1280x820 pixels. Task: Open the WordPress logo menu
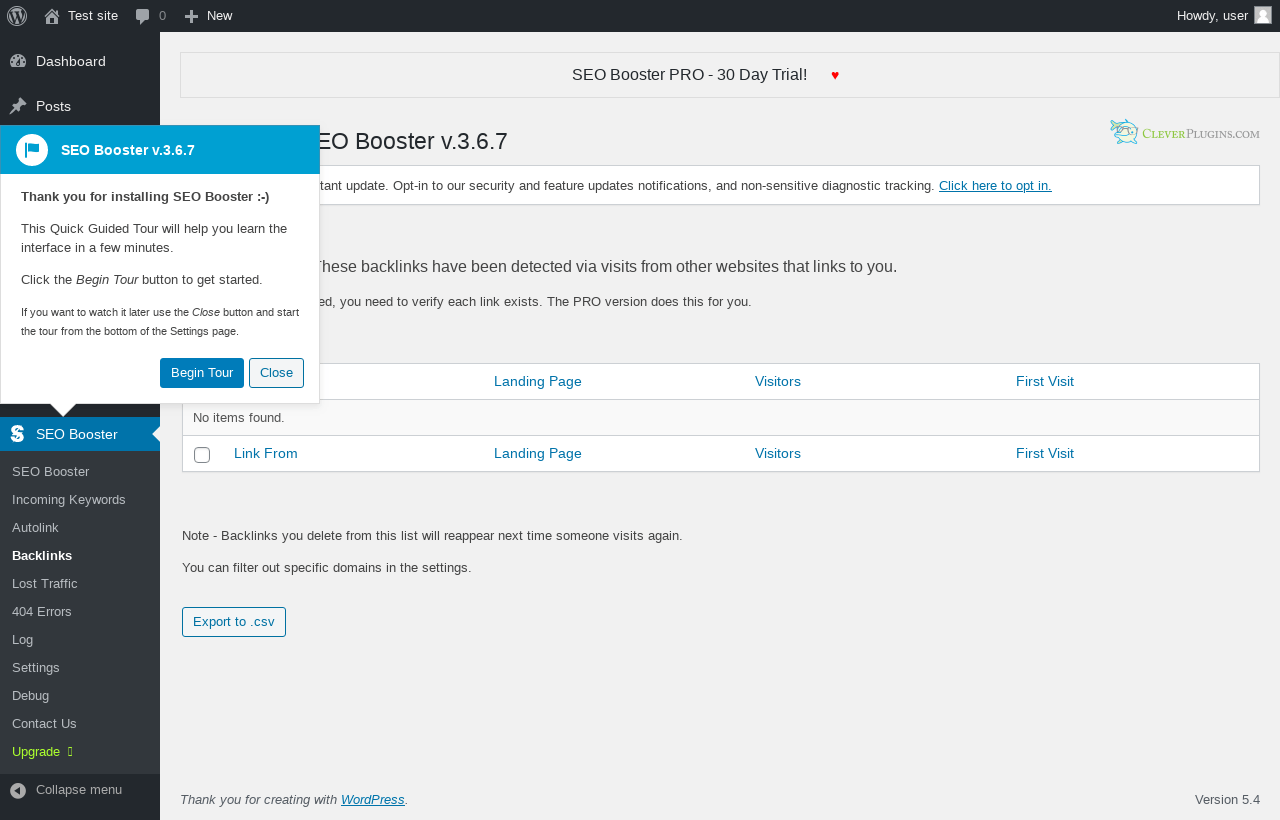pyautogui.click(x=17, y=16)
